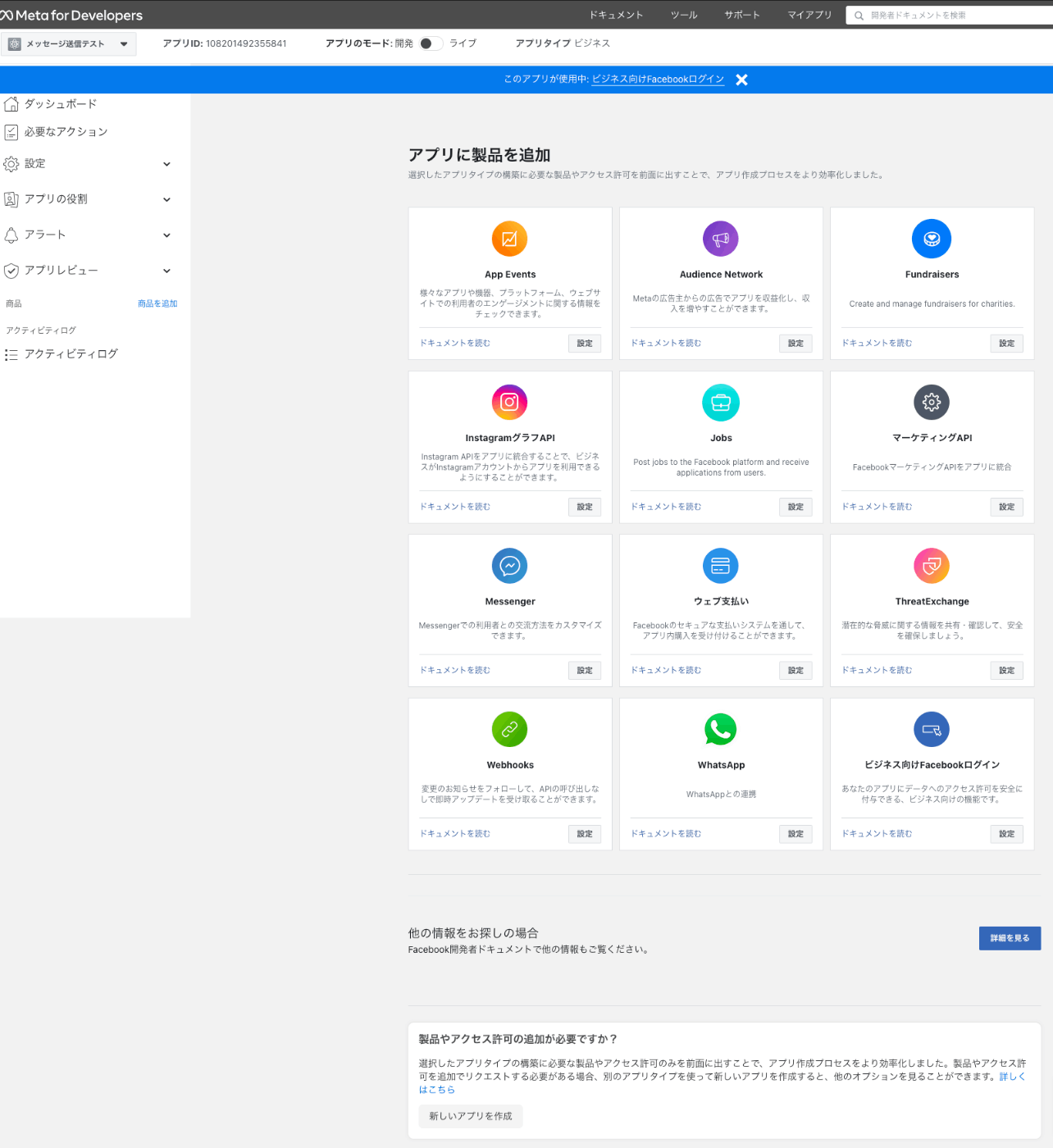Click the WhatsApp logo icon
The width and height of the screenshot is (1053, 1148).
coord(721,729)
